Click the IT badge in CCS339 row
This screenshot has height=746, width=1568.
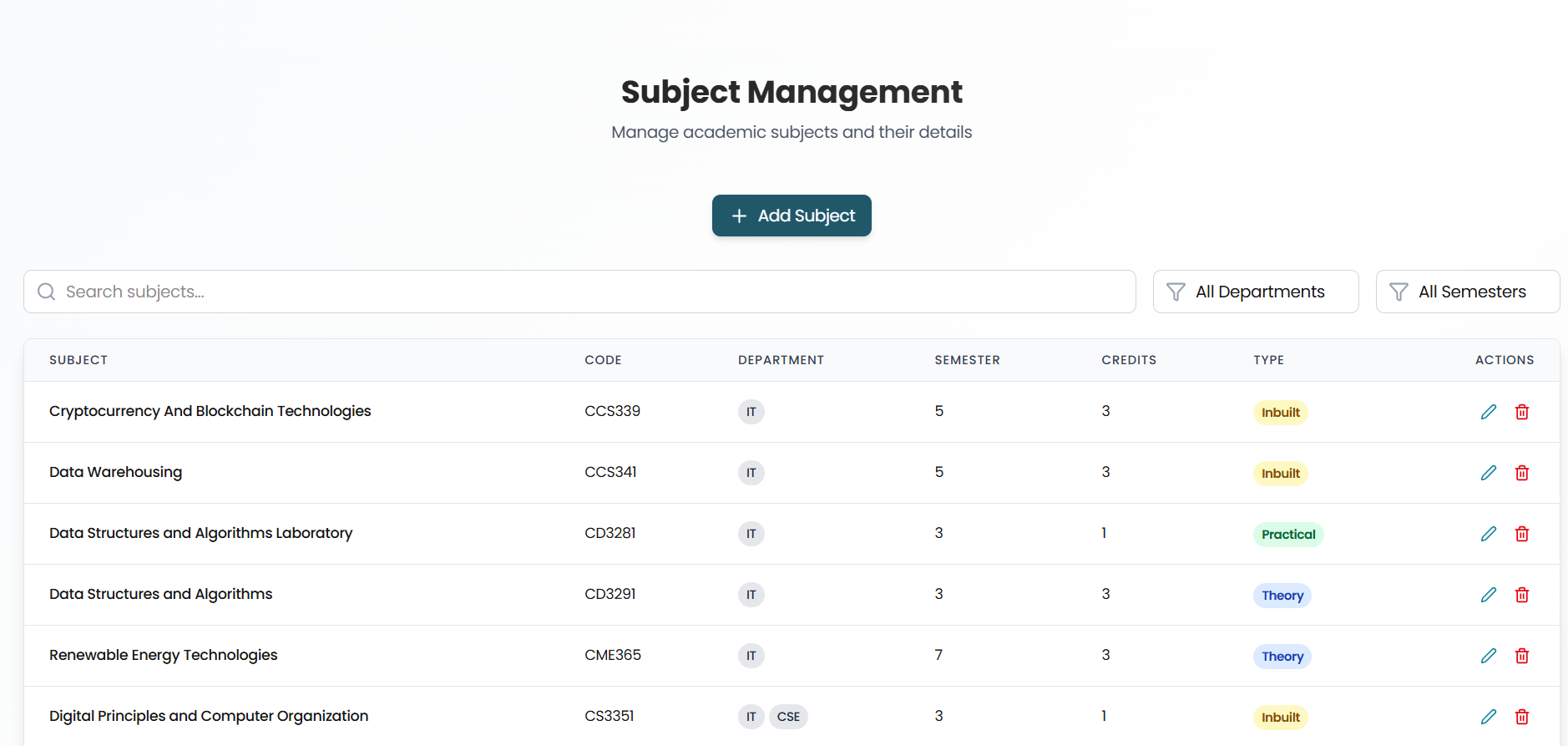click(x=751, y=412)
